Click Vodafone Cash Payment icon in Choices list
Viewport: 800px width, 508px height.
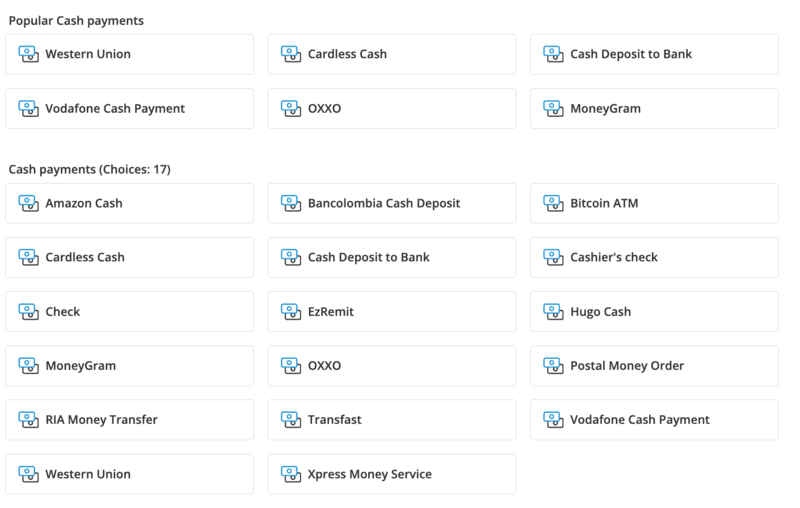click(553, 420)
